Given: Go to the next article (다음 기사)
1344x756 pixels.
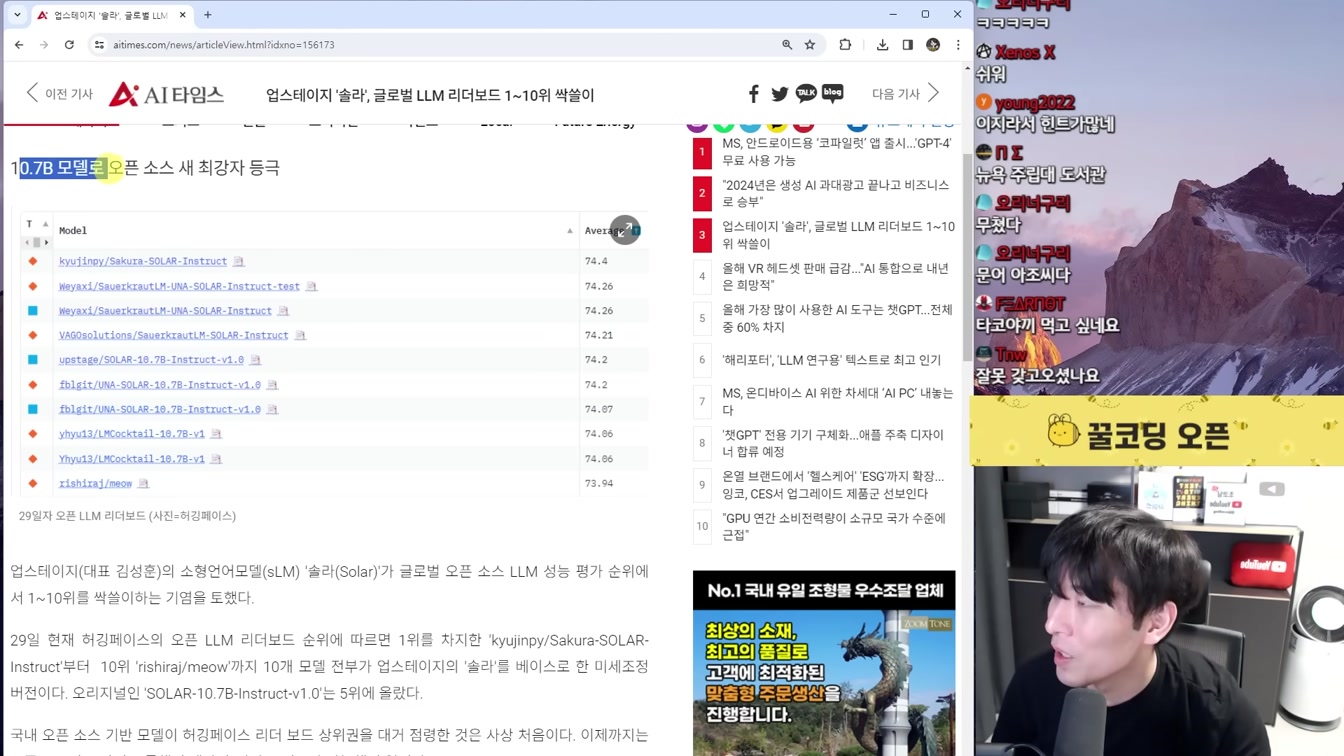Looking at the screenshot, I should point(906,94).
